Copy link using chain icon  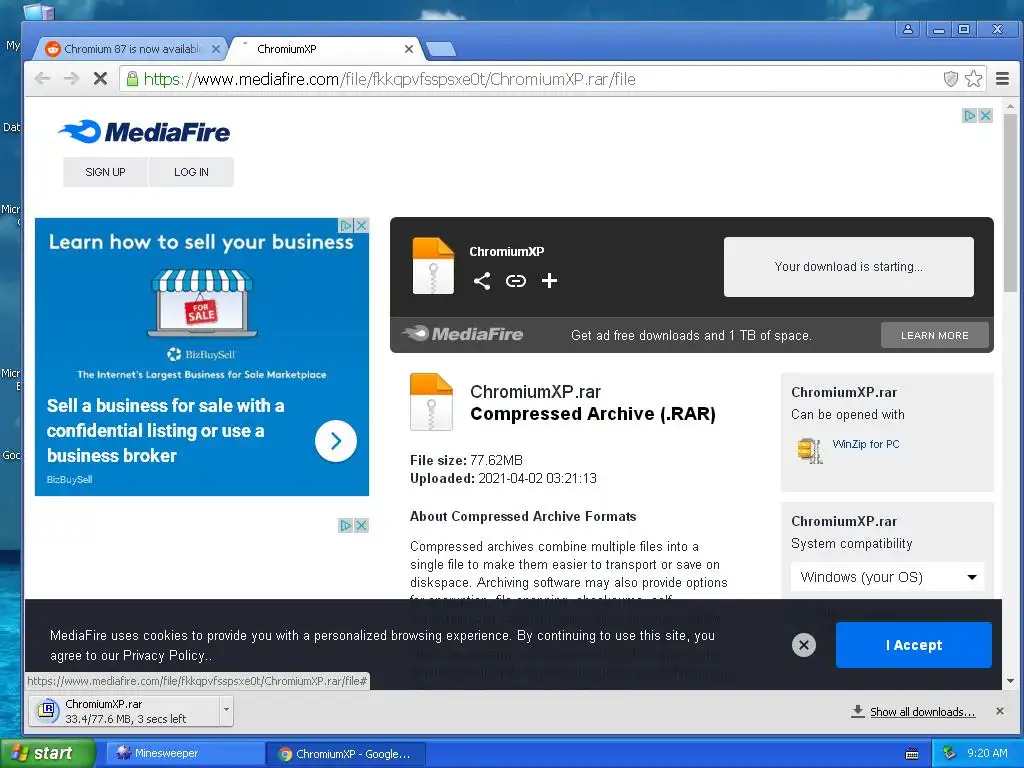pyautogui.click(x=516, y=281)
